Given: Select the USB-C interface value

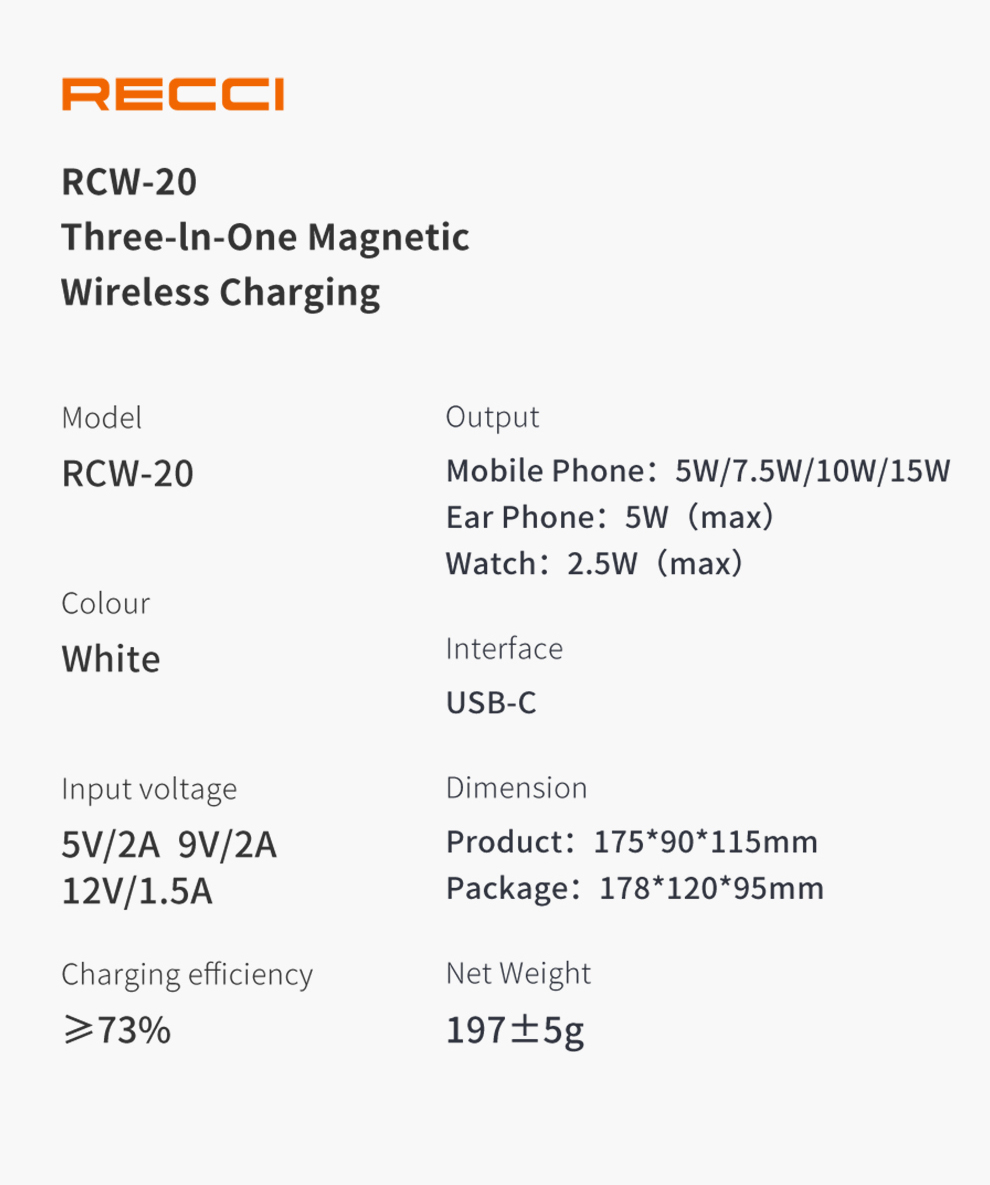Looking at the screenshot, I should coord(491,703).
